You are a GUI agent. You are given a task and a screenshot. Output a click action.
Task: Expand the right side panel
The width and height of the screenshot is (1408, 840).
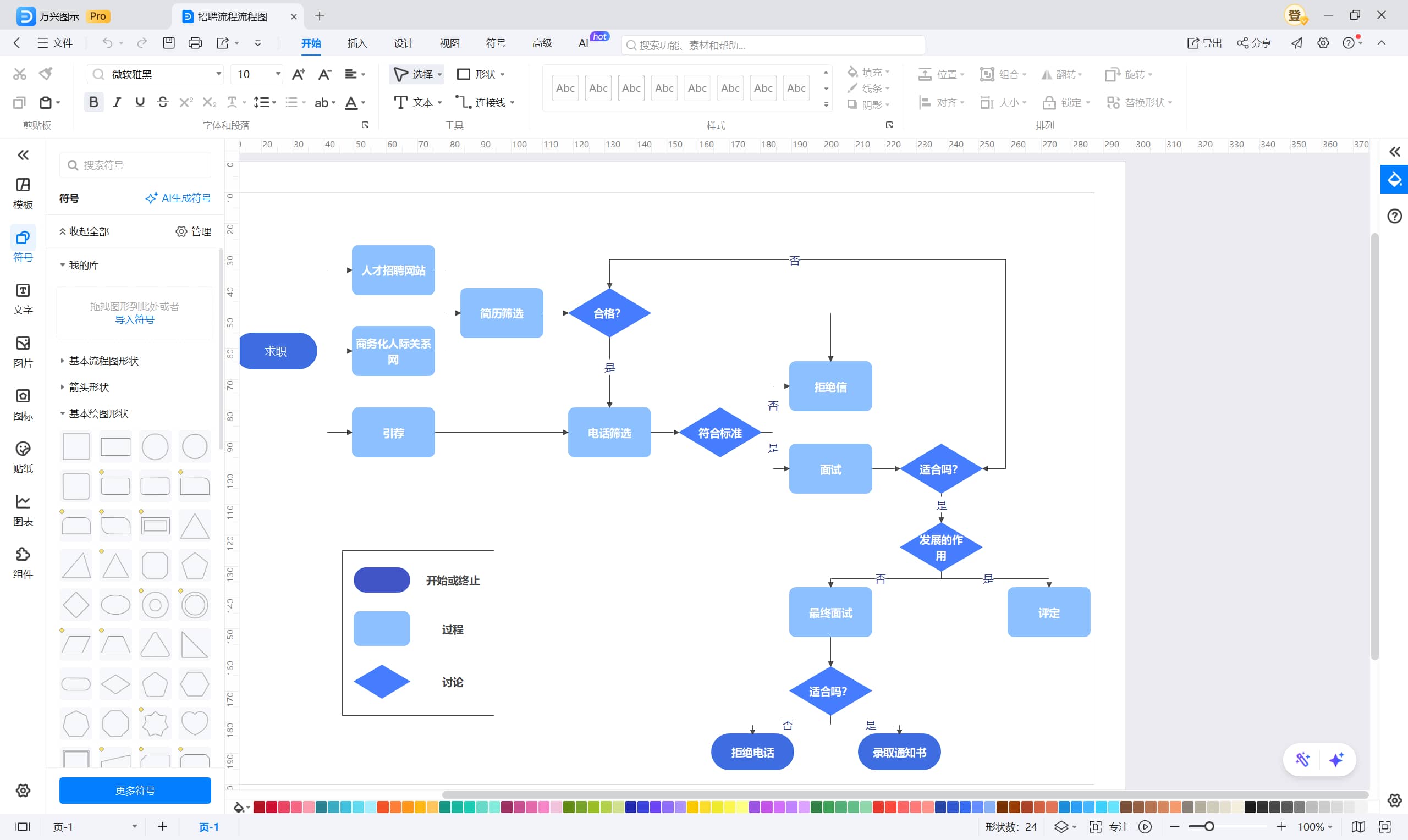1394,152
